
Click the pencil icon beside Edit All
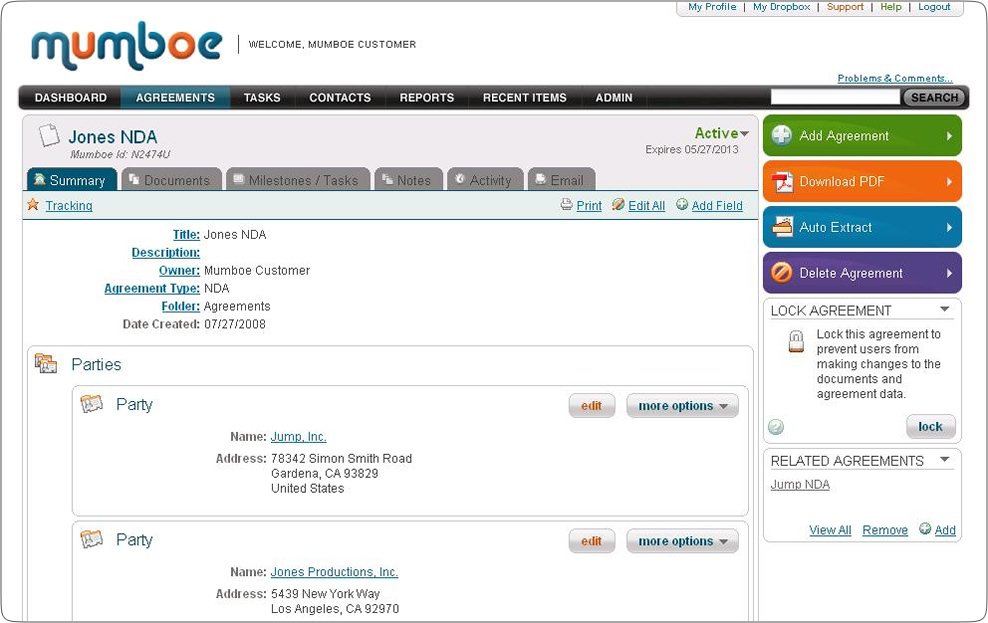(x=618, y=205)
